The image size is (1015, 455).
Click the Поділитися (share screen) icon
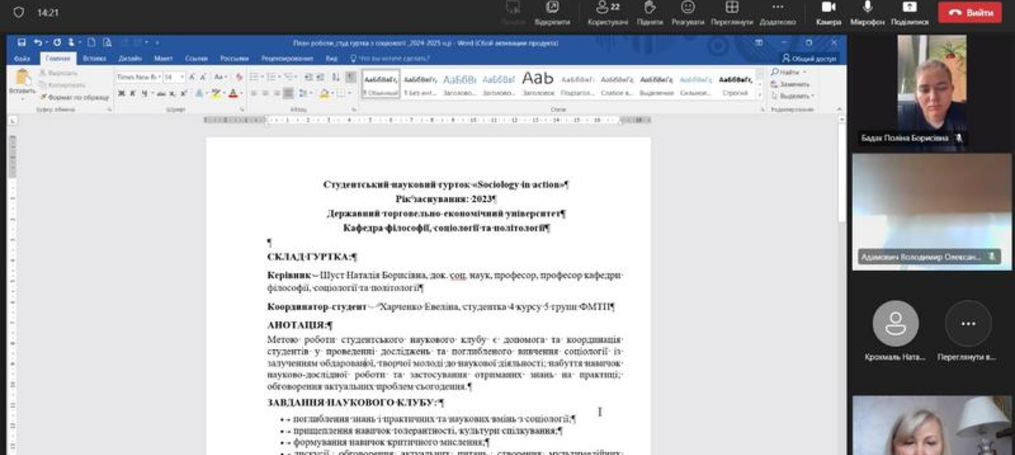[909, 8]
